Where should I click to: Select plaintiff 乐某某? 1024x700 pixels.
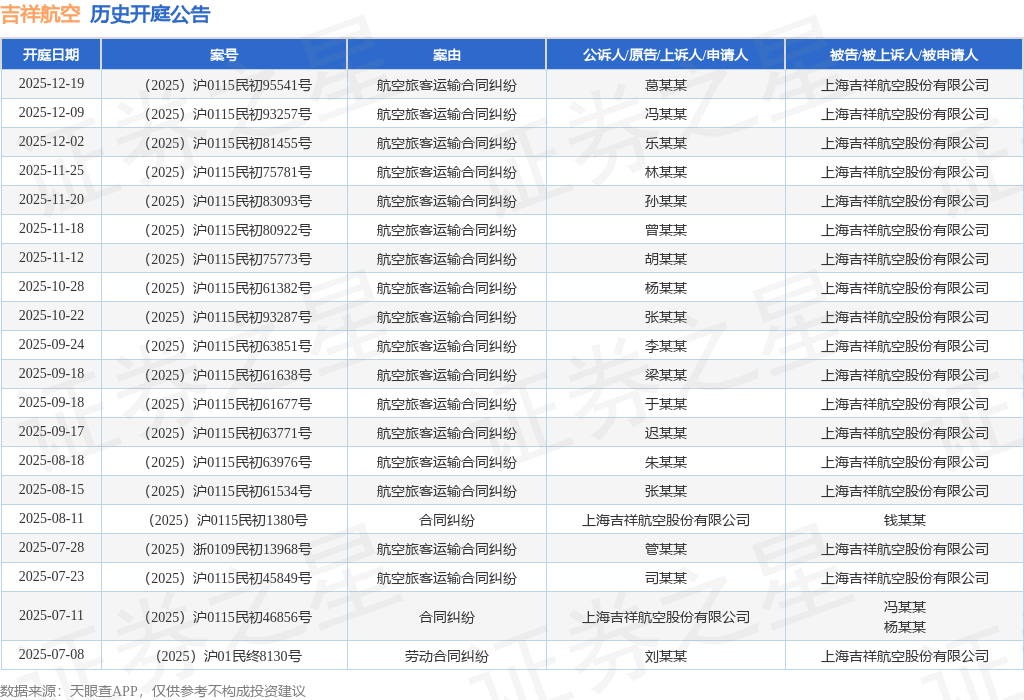[x=665, y=144]
